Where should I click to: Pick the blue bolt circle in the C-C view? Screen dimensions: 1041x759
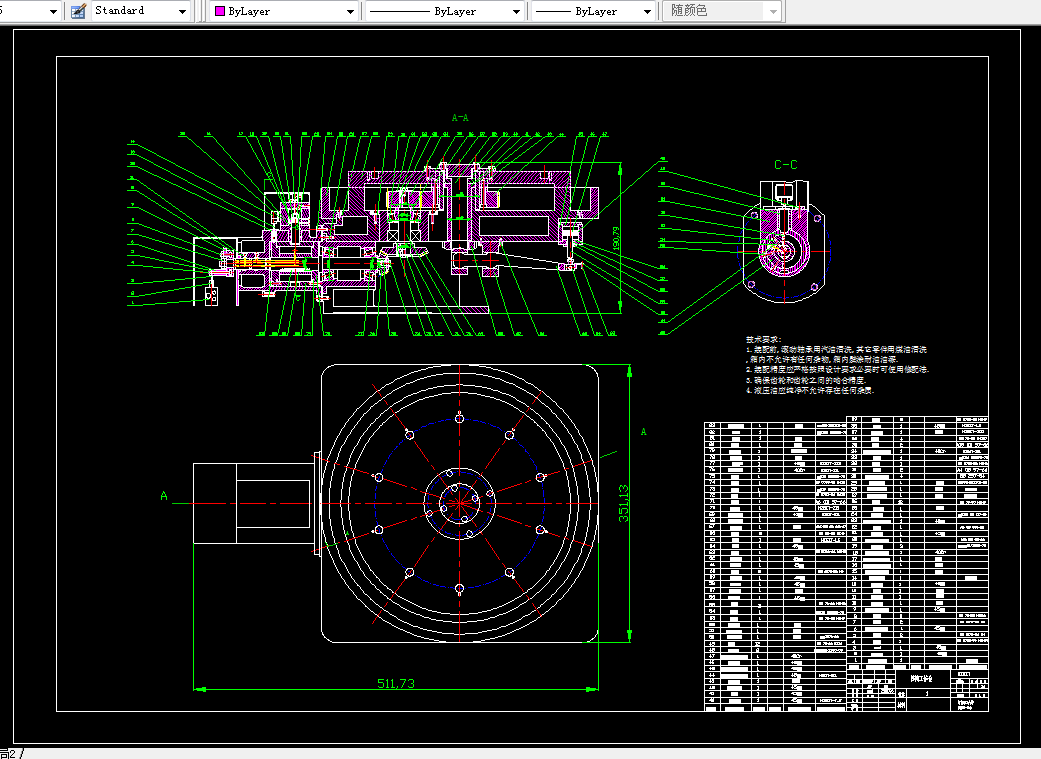pos(784,251)
